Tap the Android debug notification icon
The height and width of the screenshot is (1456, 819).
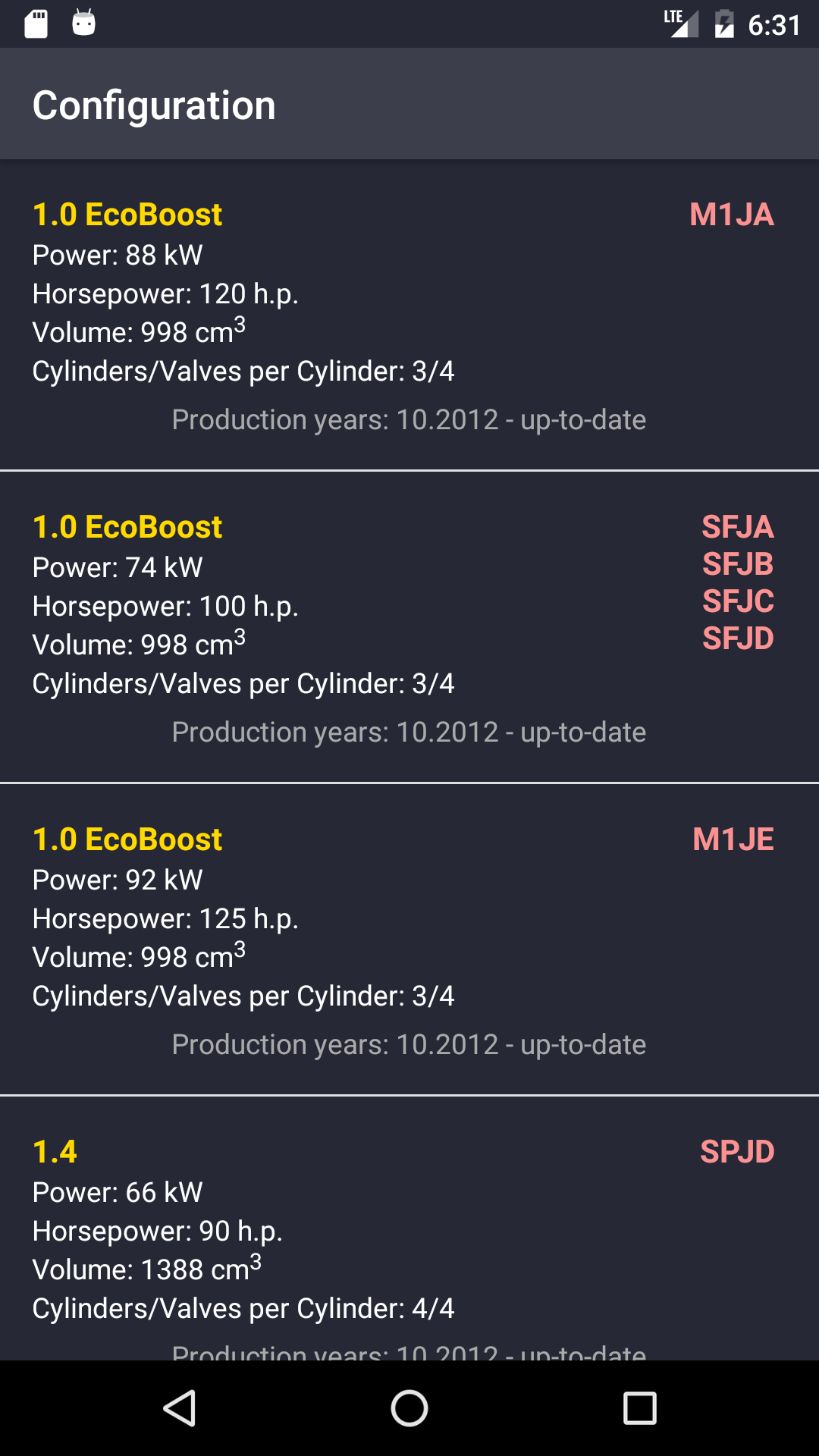[x=83, y=24]
